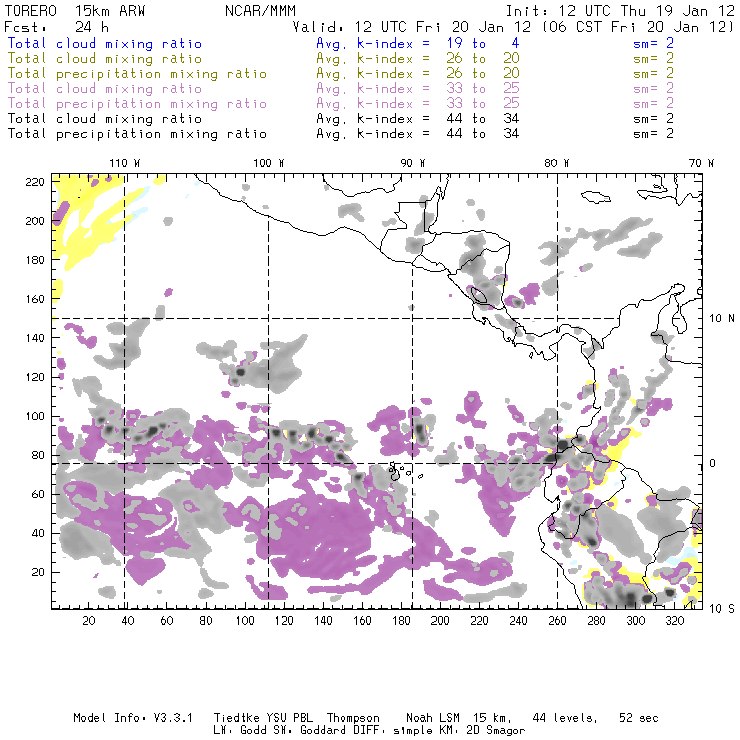740x740 pixels.
Task: Click the '80' left-axis tick label
Action: point(38,455)
